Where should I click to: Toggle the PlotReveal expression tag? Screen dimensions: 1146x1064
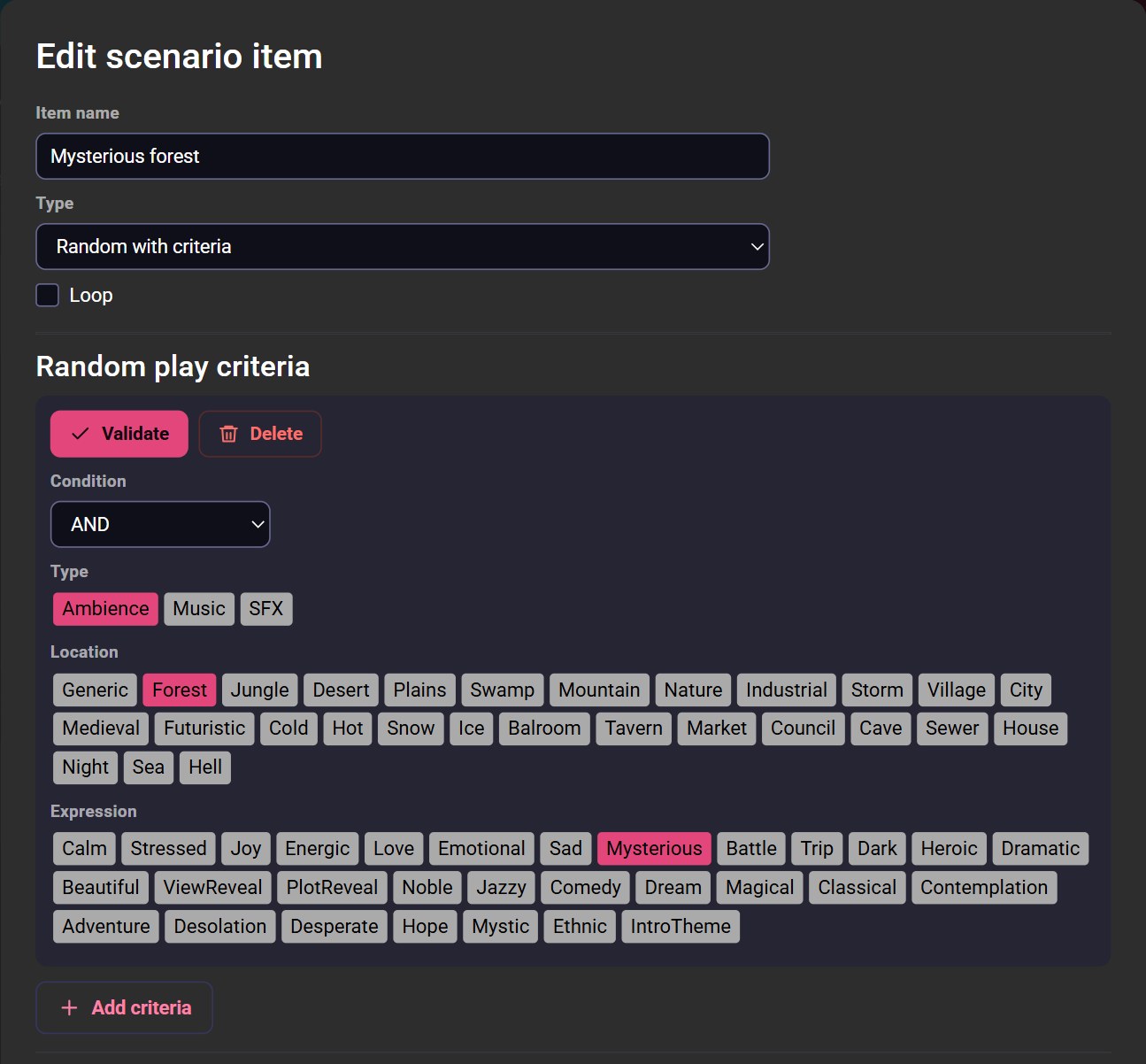click(x=332, y=888)
